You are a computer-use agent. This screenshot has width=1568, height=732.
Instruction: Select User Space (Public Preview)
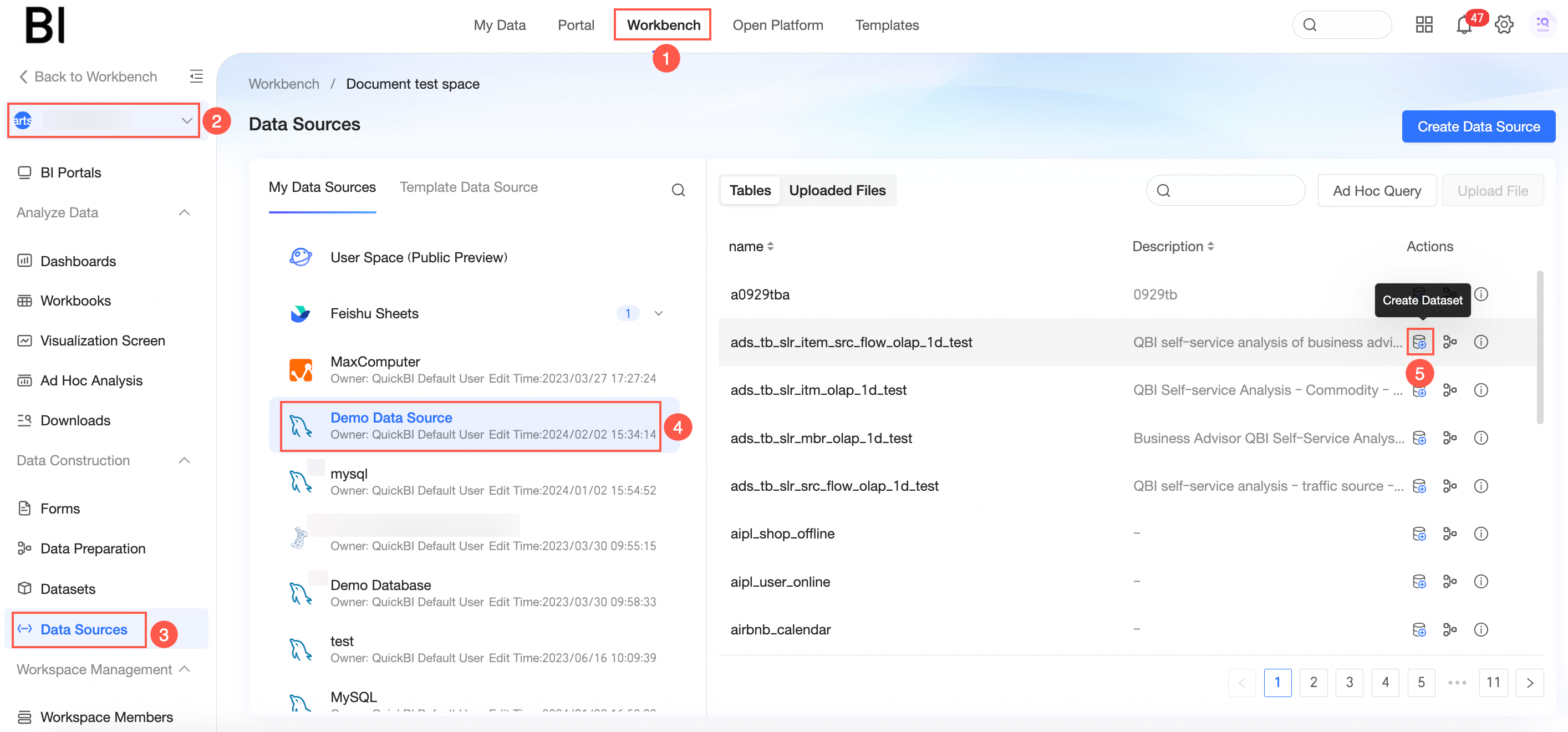[x=474, y=257]
